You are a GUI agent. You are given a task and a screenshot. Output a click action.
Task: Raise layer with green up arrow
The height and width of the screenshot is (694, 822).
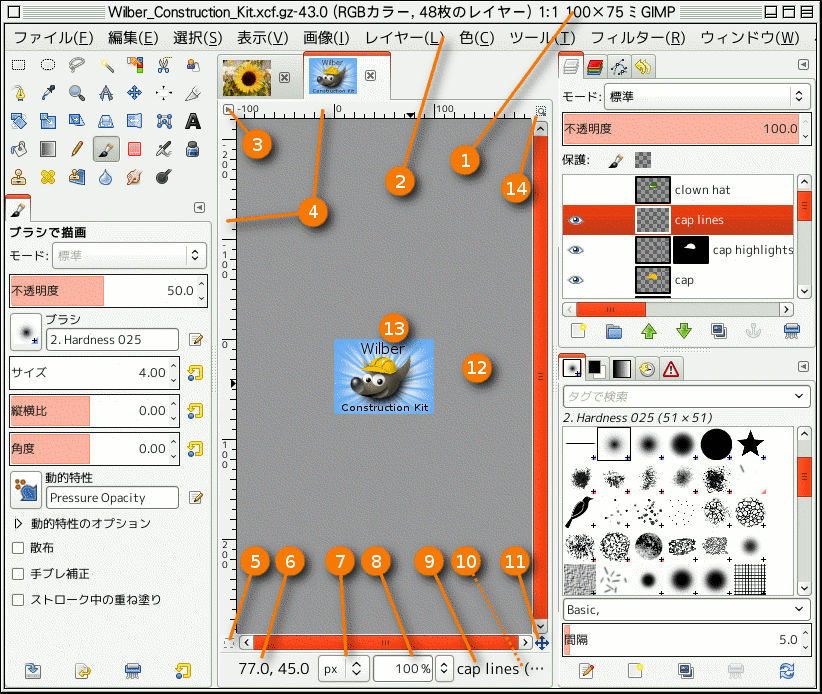tap(647, 330)
